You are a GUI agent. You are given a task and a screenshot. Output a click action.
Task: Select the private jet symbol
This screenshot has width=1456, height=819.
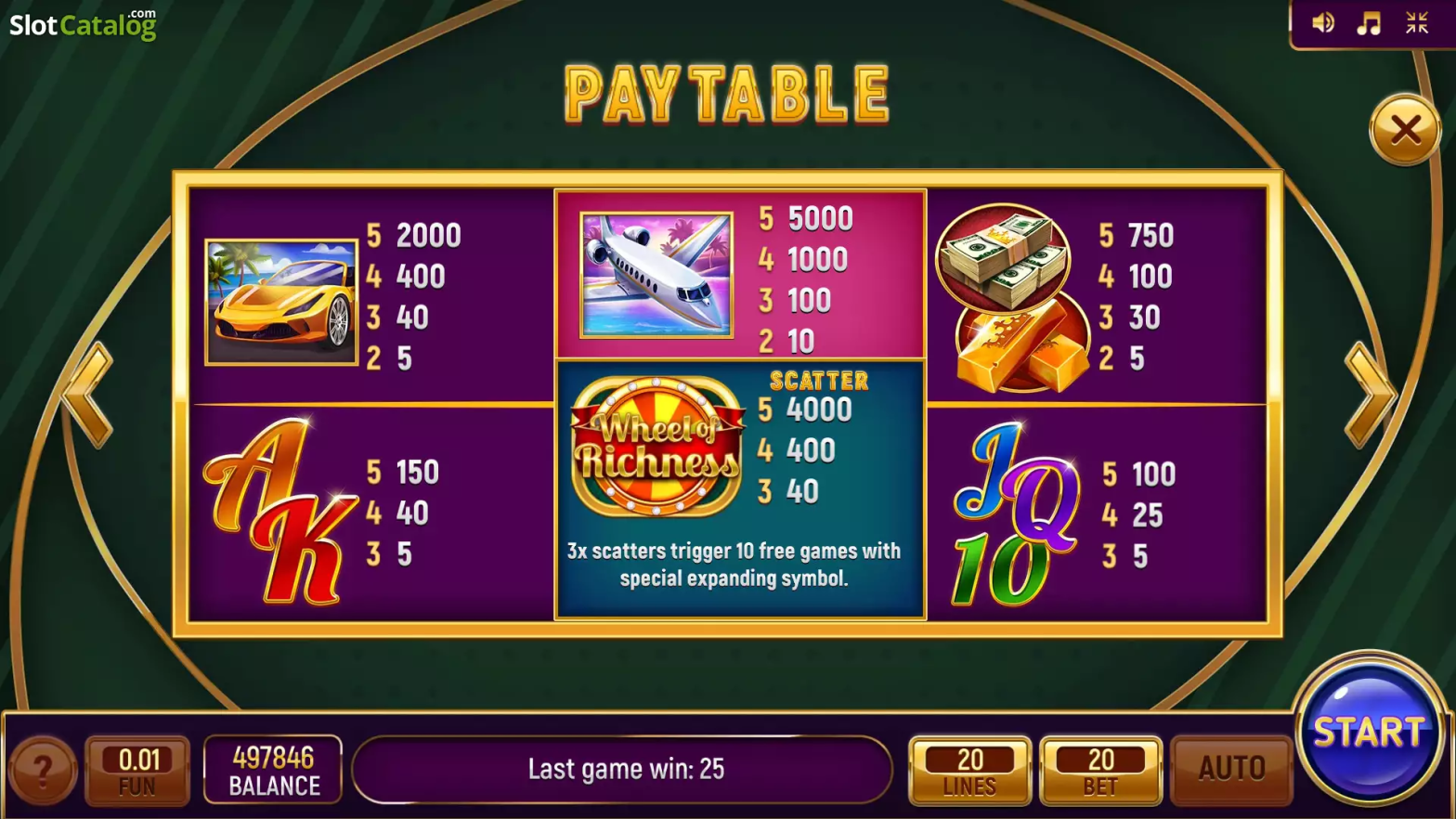click(656, 275)
